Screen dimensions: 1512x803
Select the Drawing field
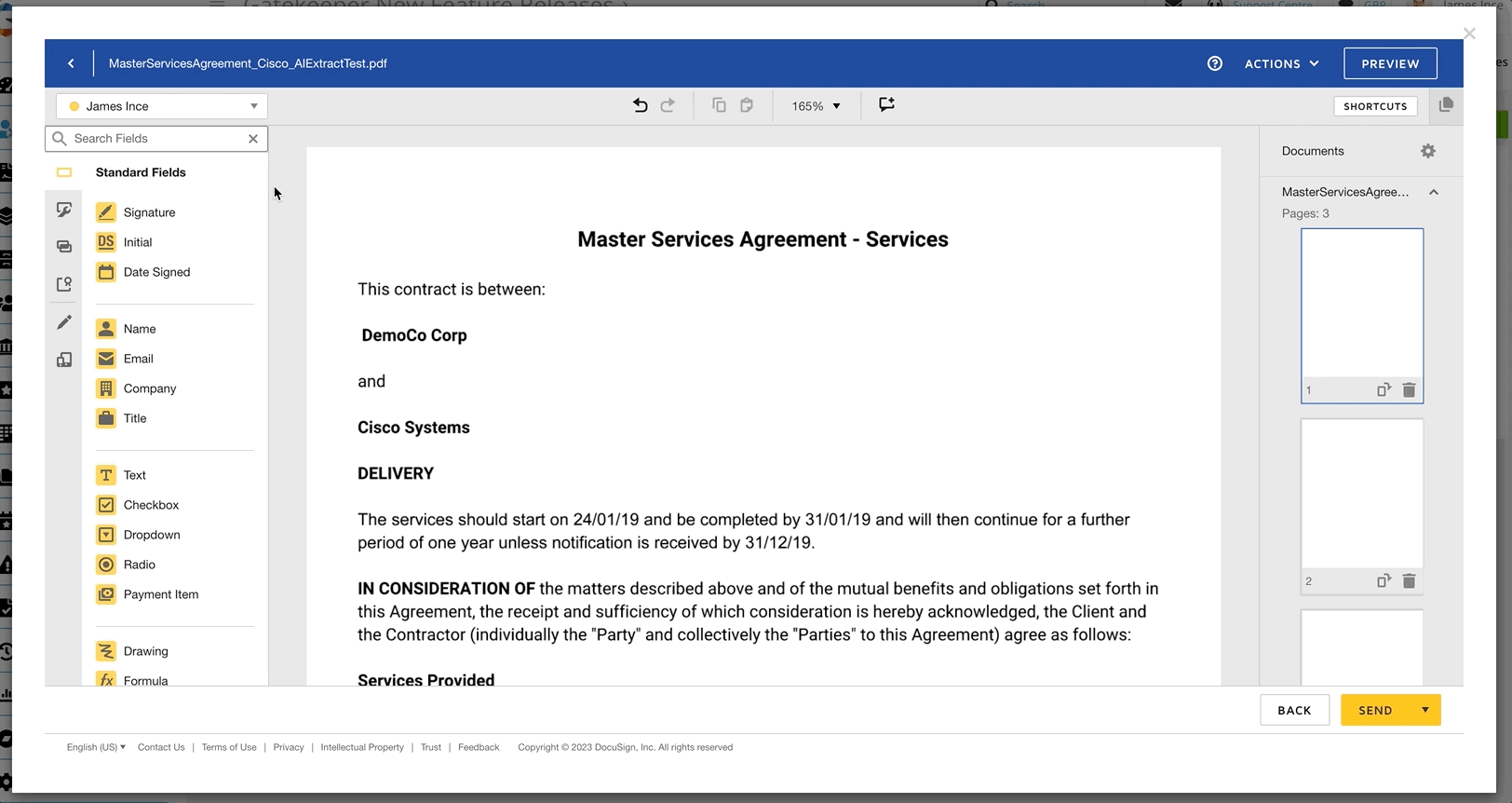click(x=132, y=651)
